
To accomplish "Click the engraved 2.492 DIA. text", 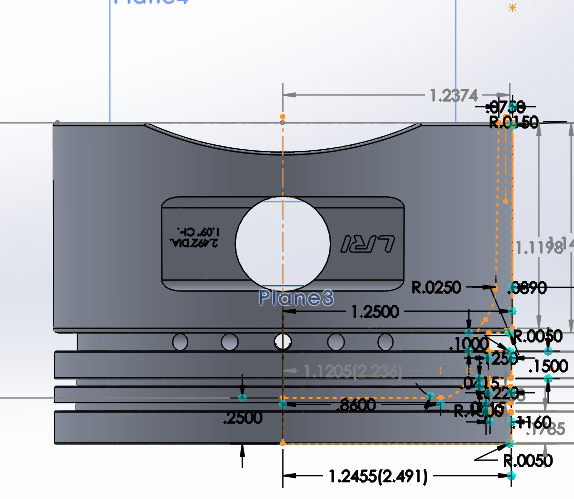I will (194, 242).
